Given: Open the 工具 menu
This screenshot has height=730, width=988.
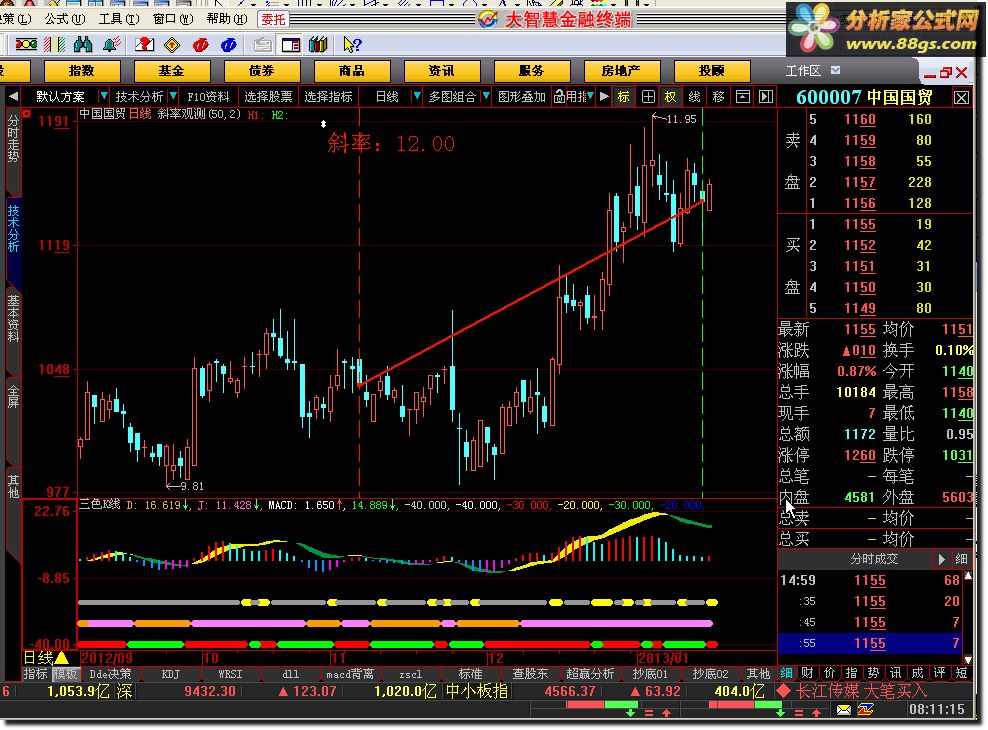Looking at the screenshot, I should pyautogui.click(x=118, y=19).
